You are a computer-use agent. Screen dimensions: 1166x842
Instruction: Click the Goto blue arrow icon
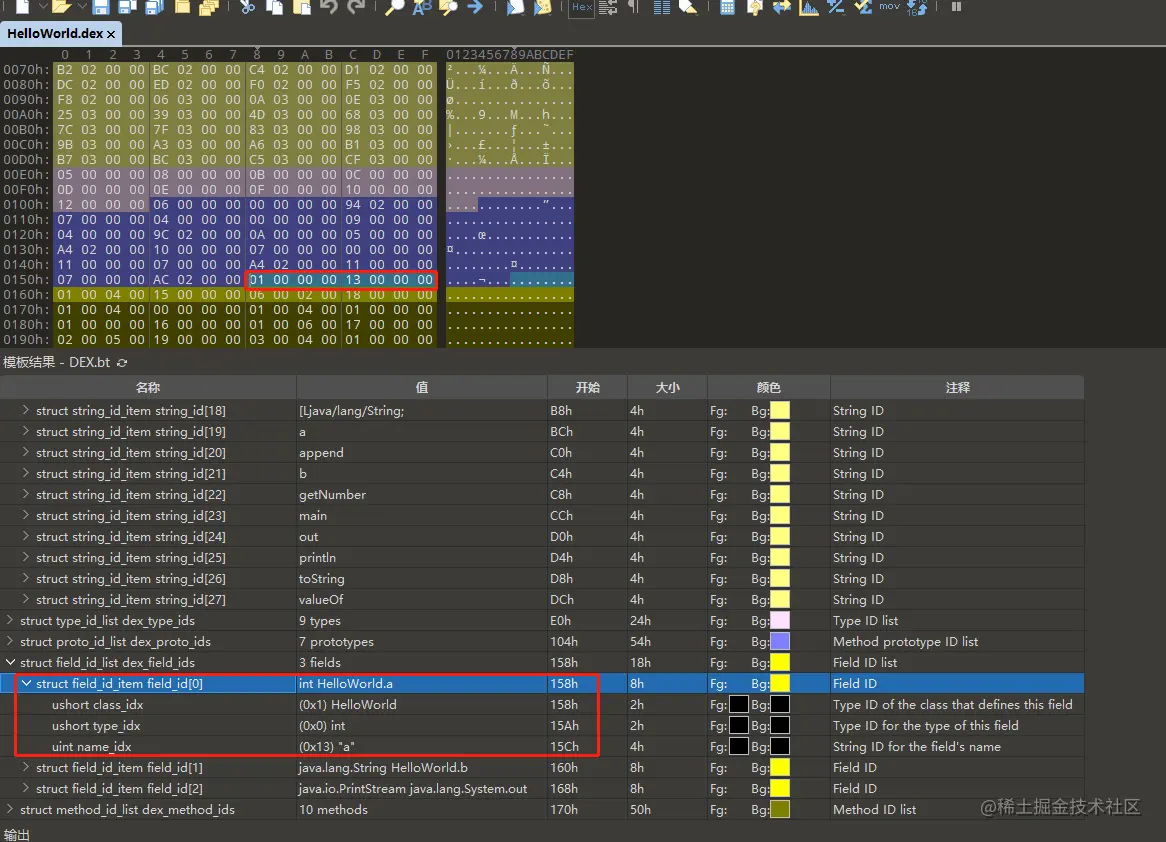475,7
